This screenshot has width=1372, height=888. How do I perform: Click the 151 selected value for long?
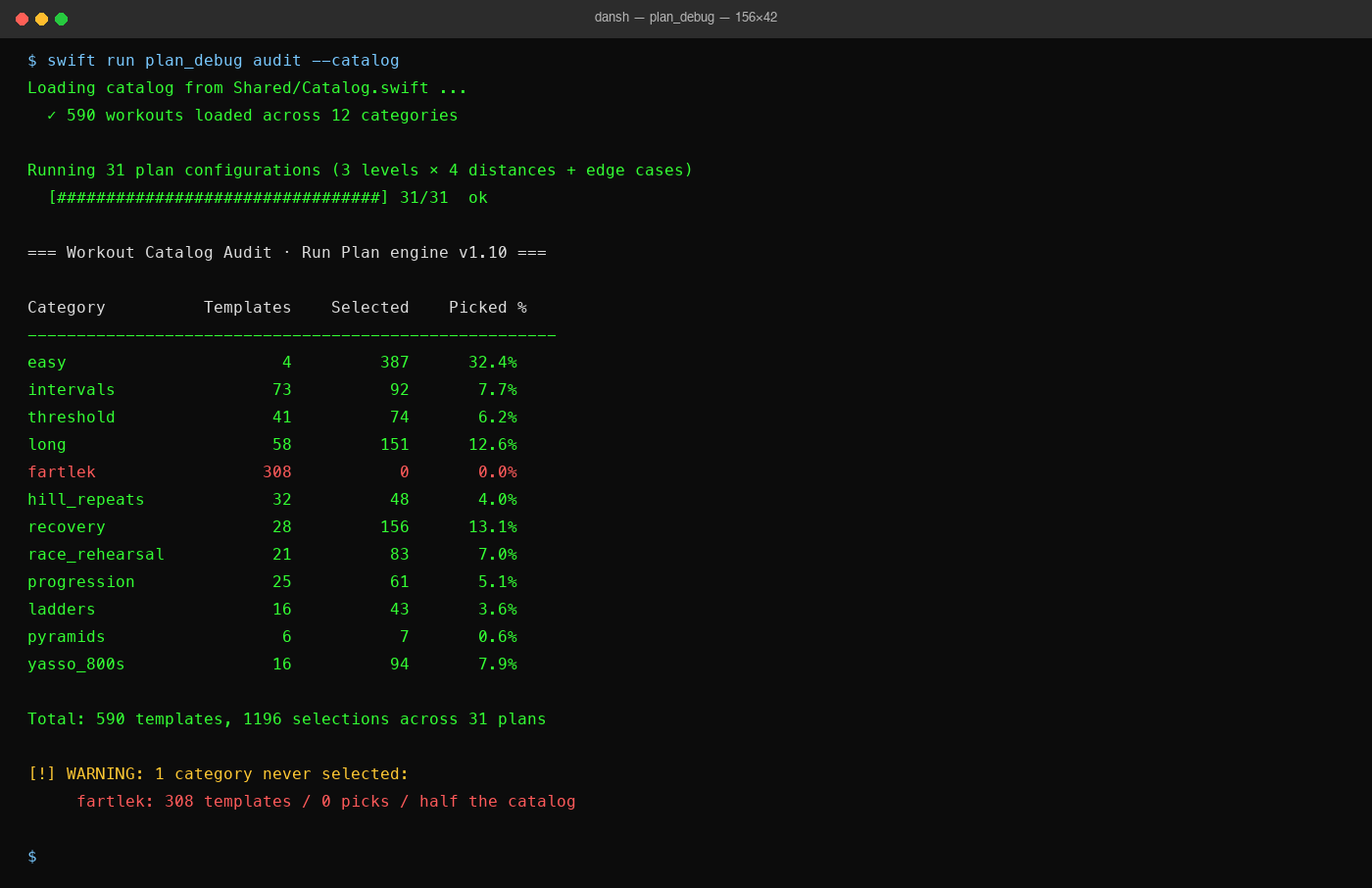[395, 445]
